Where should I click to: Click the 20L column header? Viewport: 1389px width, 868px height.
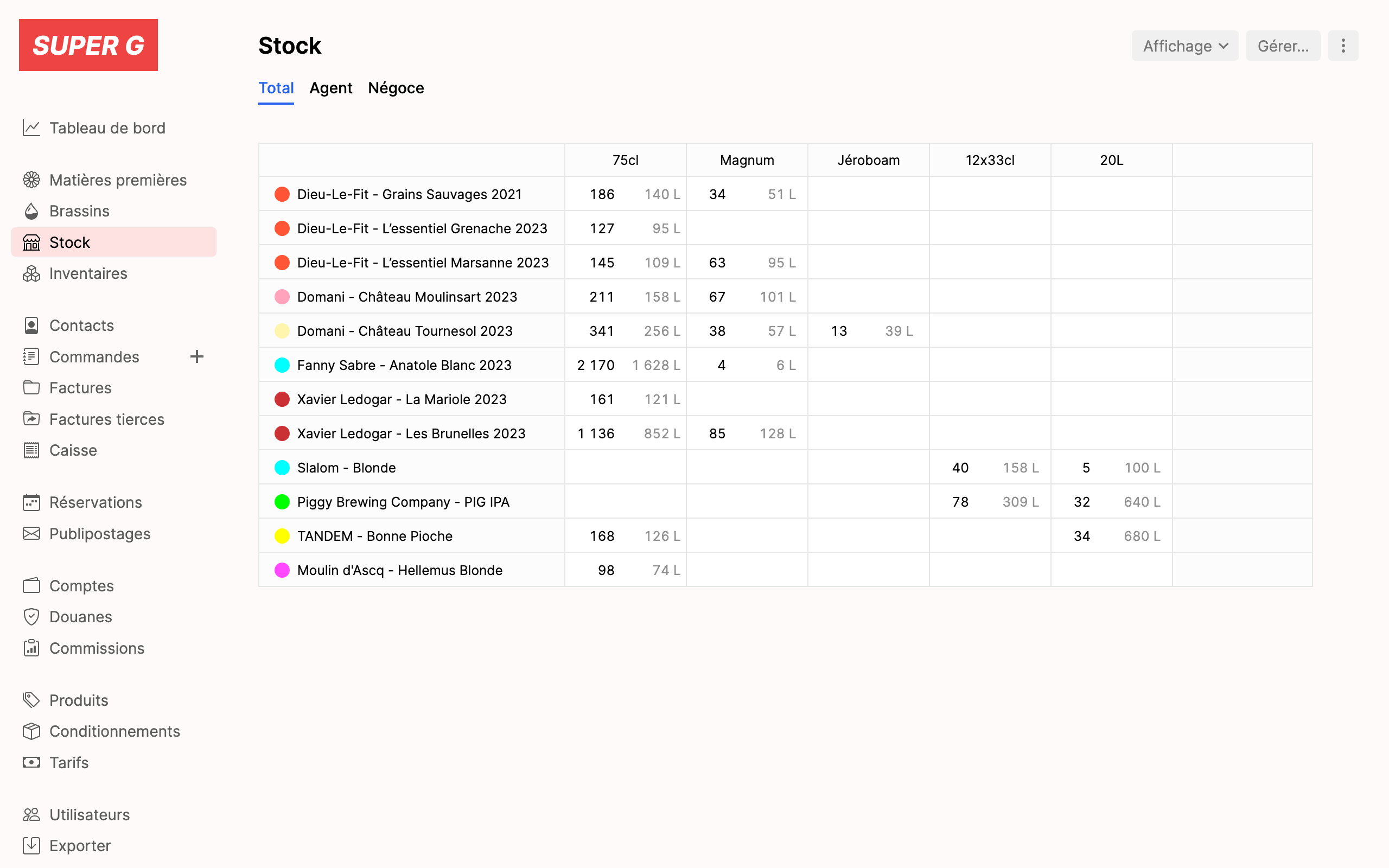[x=1111, y=160]
